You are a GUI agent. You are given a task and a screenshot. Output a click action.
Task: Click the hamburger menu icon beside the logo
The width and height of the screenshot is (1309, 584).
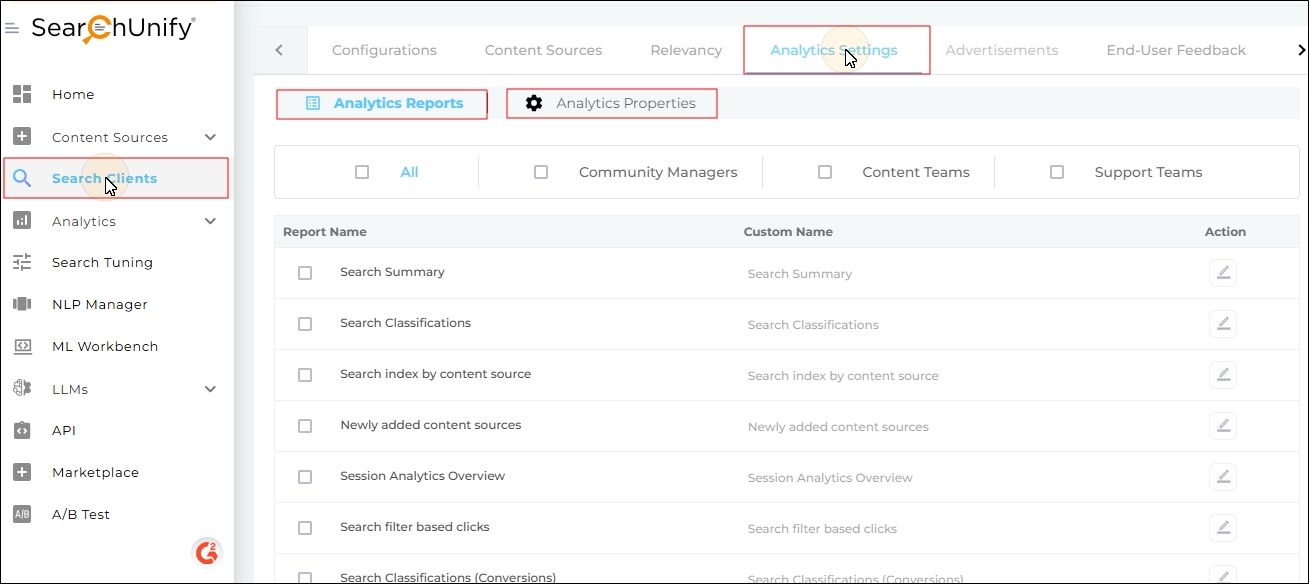tap(12, 29)
